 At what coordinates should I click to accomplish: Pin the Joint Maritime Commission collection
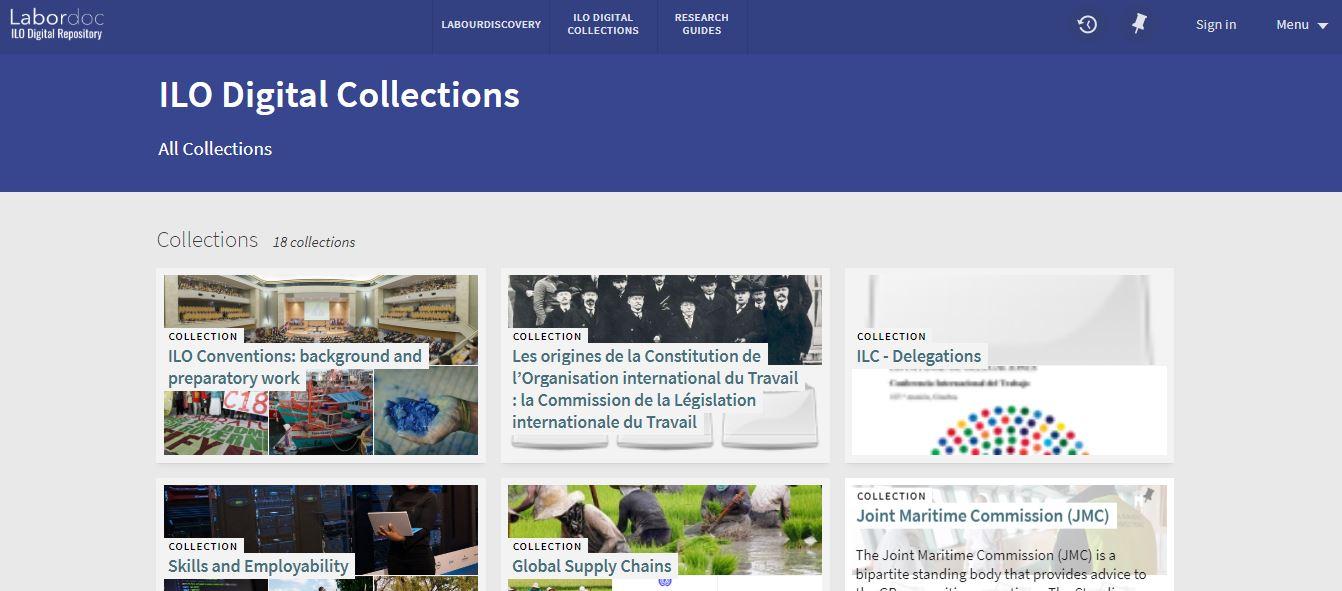click(1149, 495)
